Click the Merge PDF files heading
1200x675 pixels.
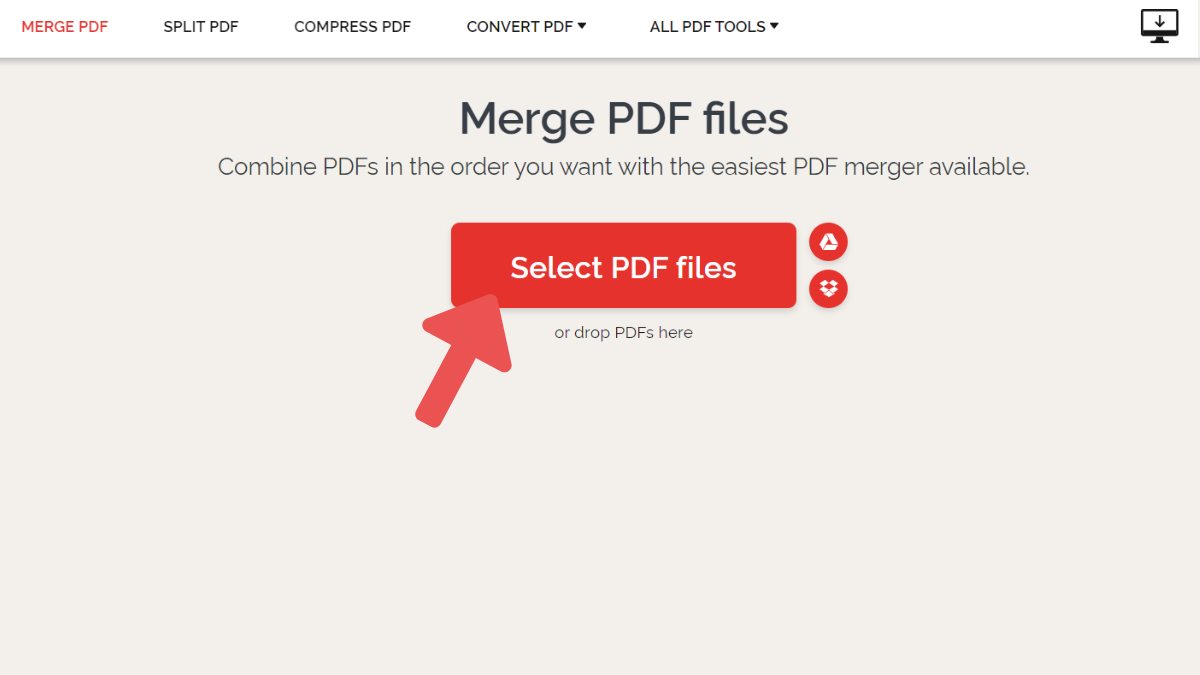pyautogui.click(x=623, y=118)
